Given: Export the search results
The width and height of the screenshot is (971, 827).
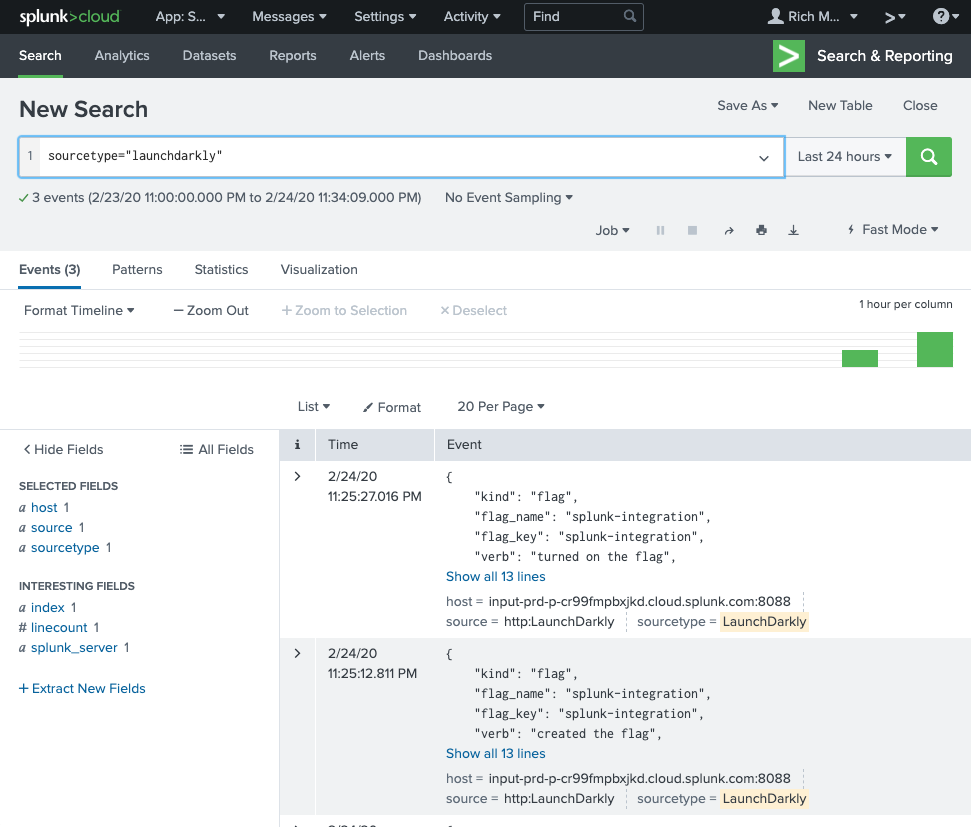Looking at the screenshot, I should click(793, 229).
